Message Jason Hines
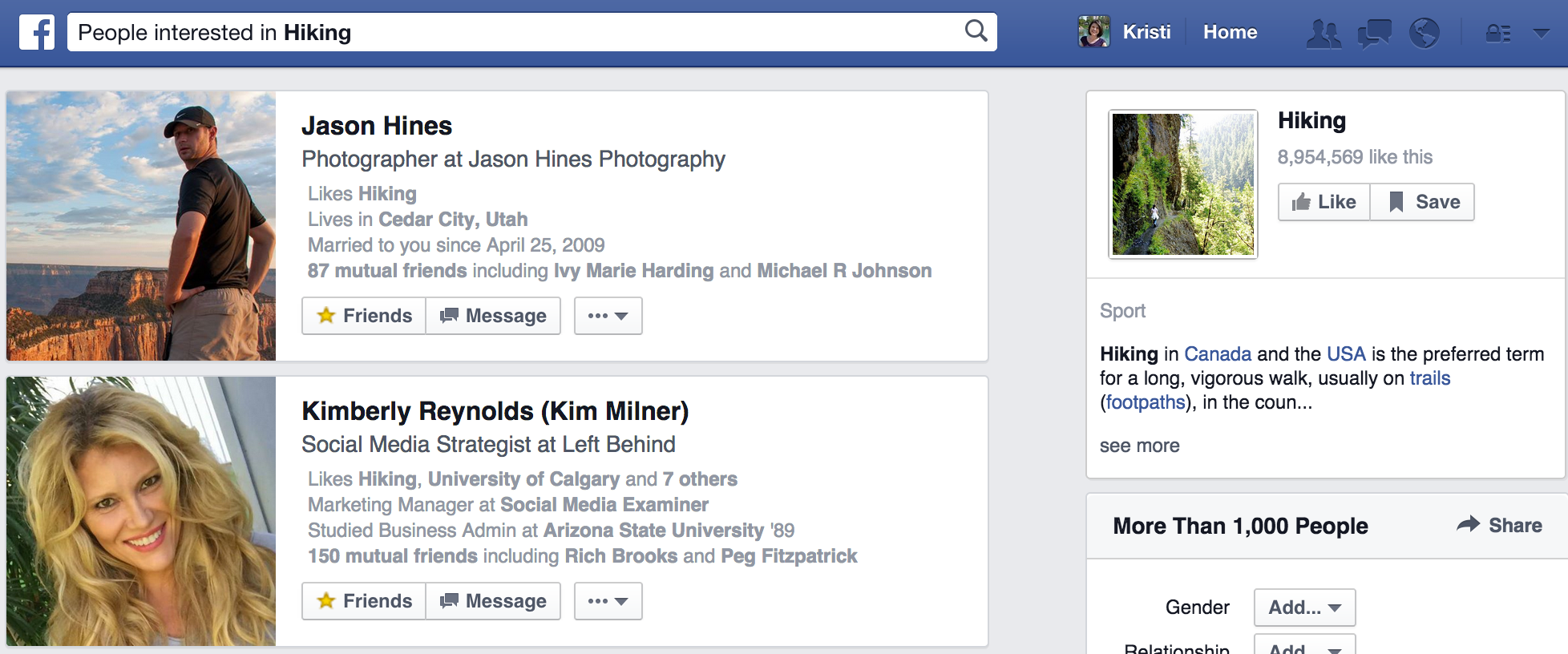 pyautogui.click(x=493, y=316)
